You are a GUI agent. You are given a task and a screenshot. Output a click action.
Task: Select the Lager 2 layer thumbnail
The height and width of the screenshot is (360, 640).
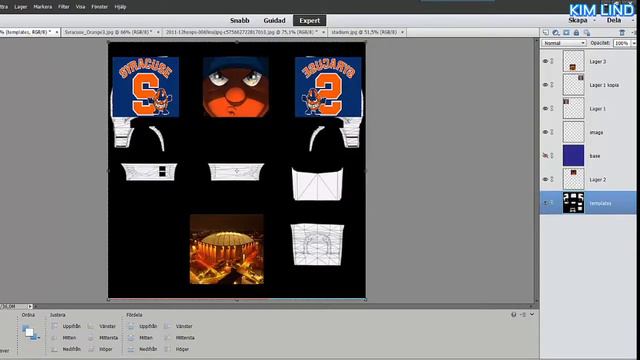[x=573, y=179]
